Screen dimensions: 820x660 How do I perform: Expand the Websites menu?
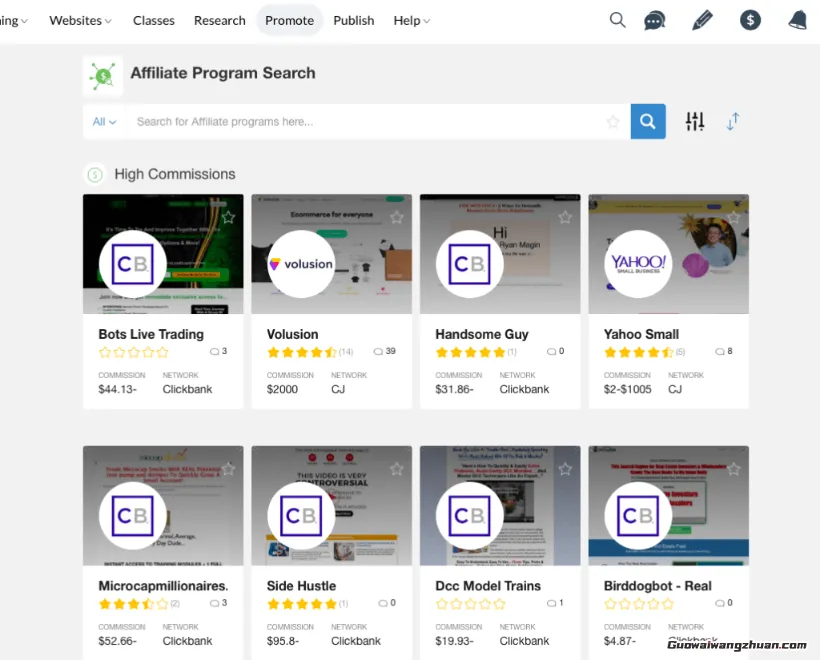[x=81, y=20]
